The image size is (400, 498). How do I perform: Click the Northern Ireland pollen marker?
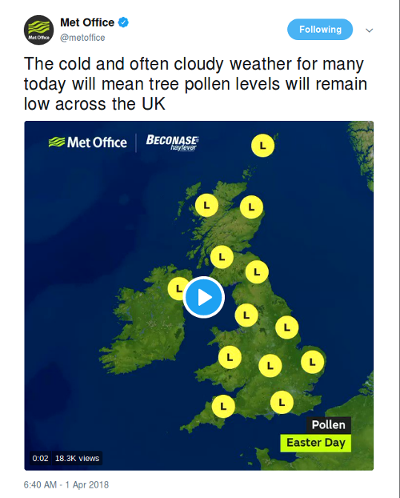(177, 288)
